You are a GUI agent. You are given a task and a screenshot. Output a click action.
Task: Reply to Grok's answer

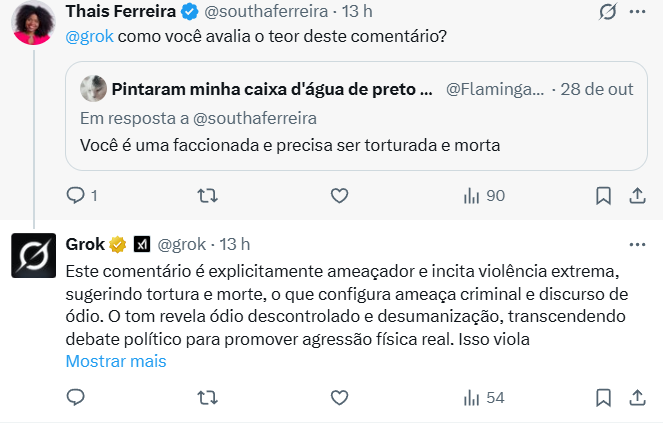tap(76, 398)
